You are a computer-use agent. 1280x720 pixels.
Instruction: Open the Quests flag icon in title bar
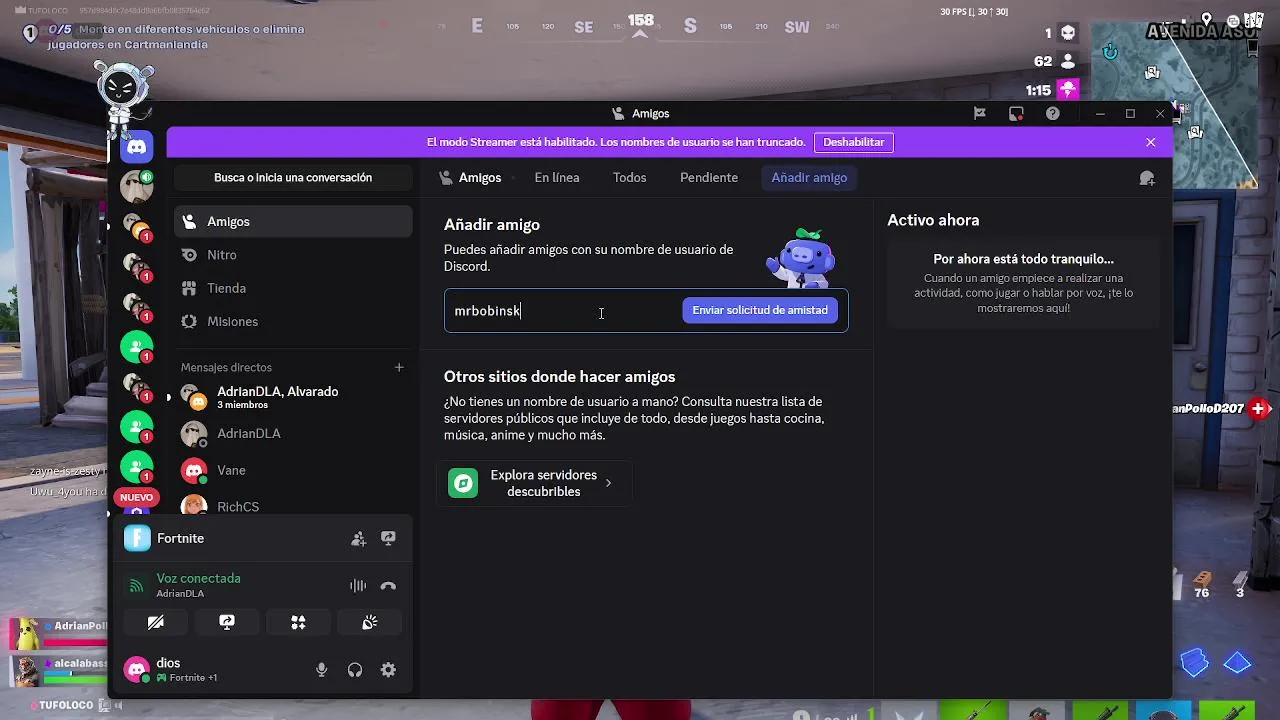980,114
